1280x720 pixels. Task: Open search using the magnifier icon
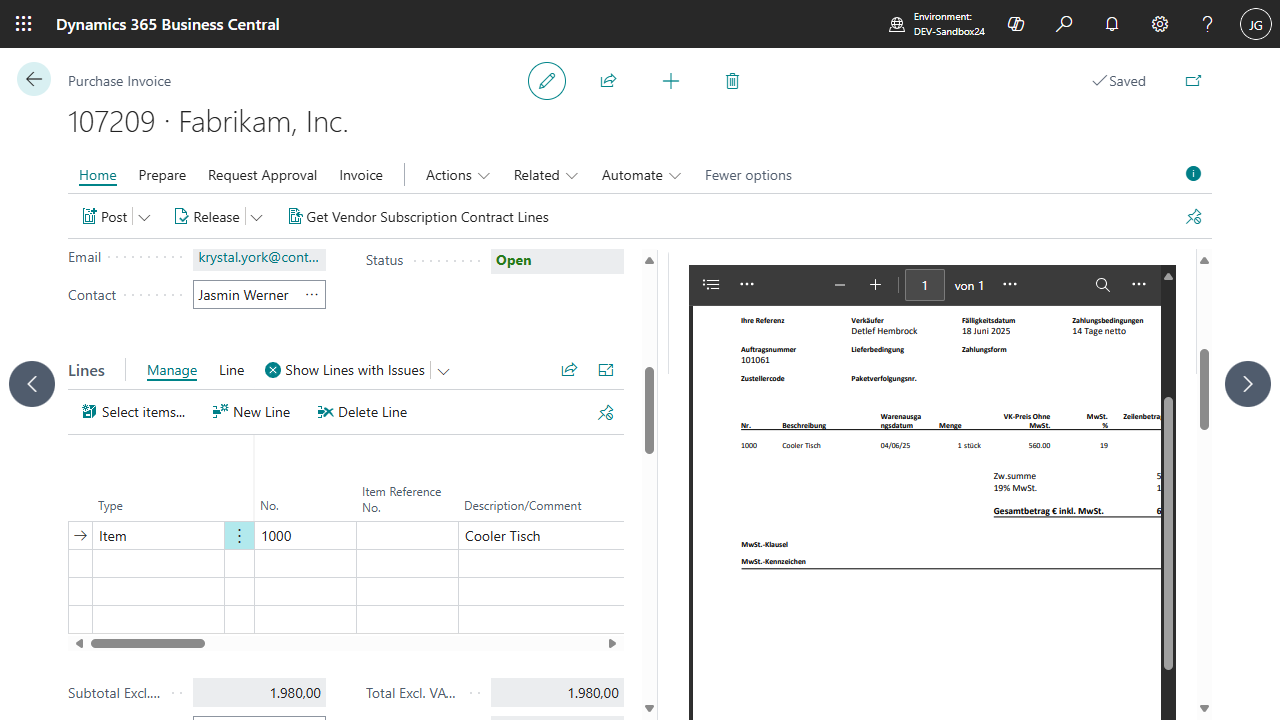[1063, 24]
